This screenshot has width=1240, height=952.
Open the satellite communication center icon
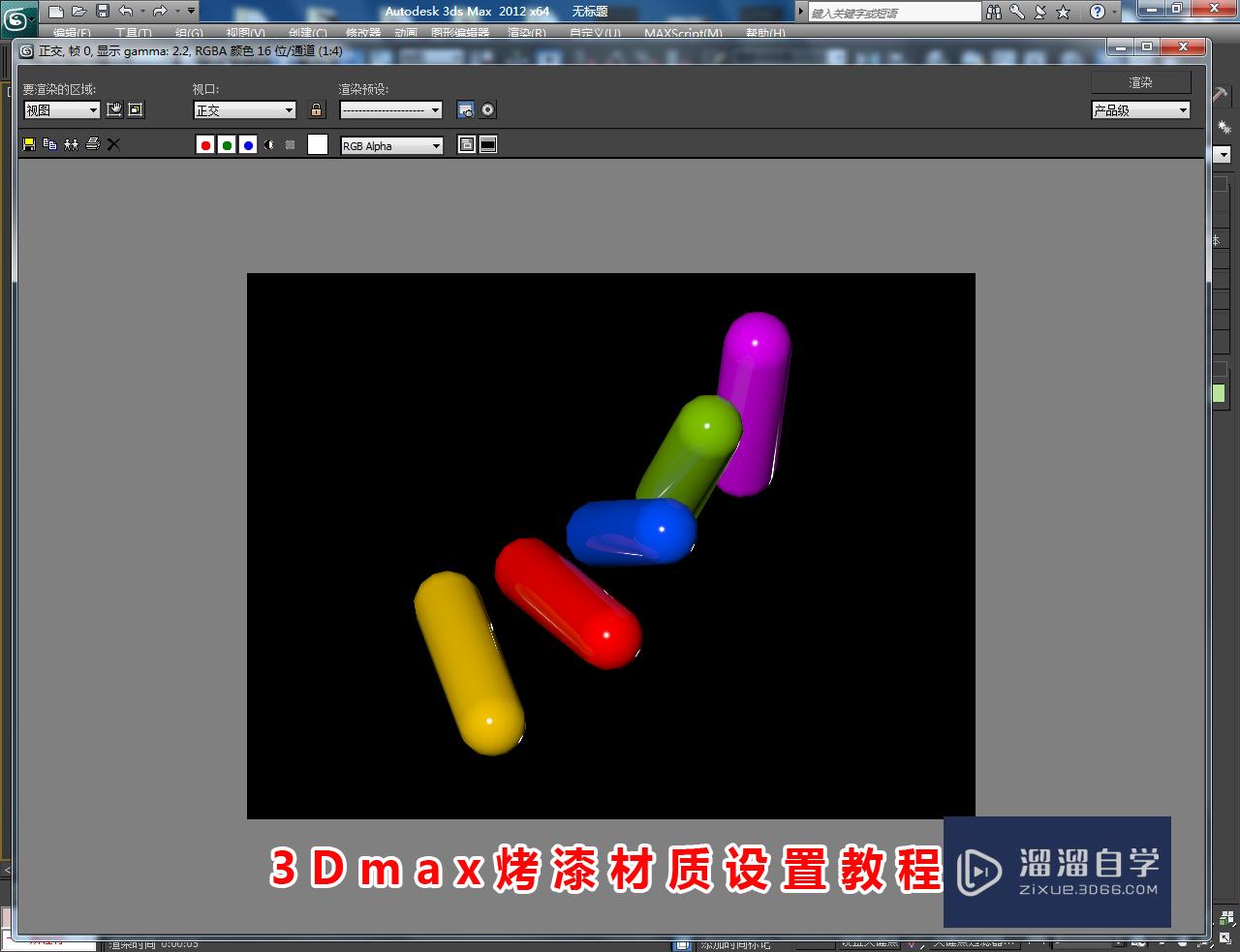click(1040, 12)
